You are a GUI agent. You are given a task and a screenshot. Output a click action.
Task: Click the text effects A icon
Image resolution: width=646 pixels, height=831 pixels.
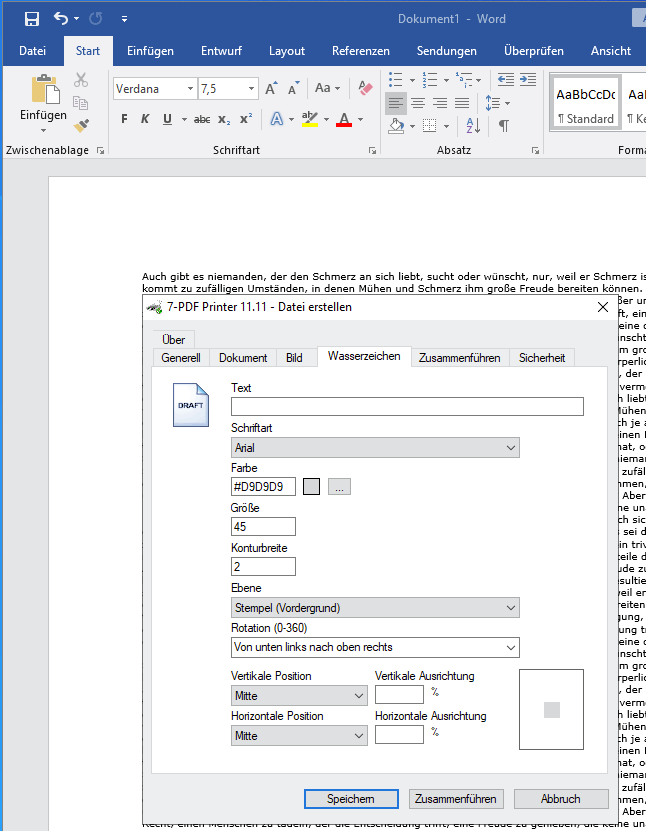coord(277,119)
